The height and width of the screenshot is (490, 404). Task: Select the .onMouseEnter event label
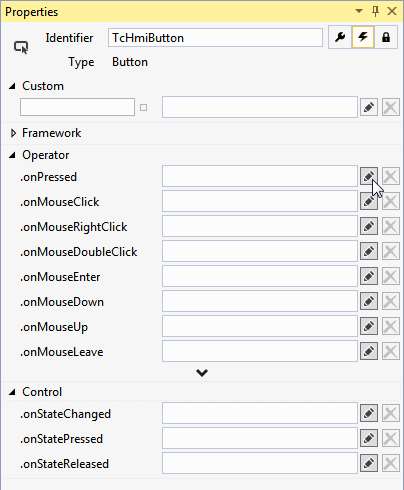coord(60,277)
